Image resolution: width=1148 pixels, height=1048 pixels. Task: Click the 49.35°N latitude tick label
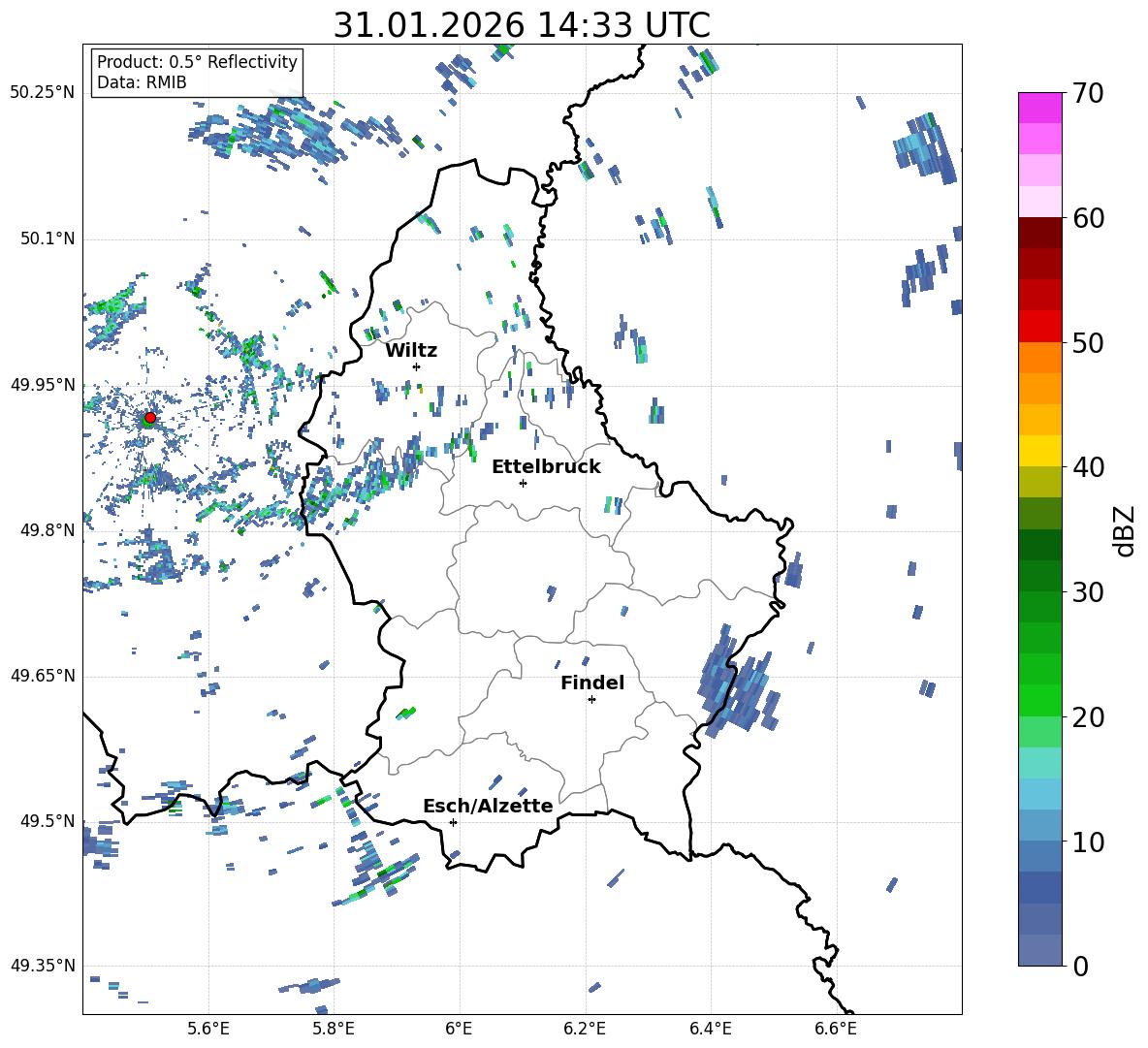click(x=42, y=966)
